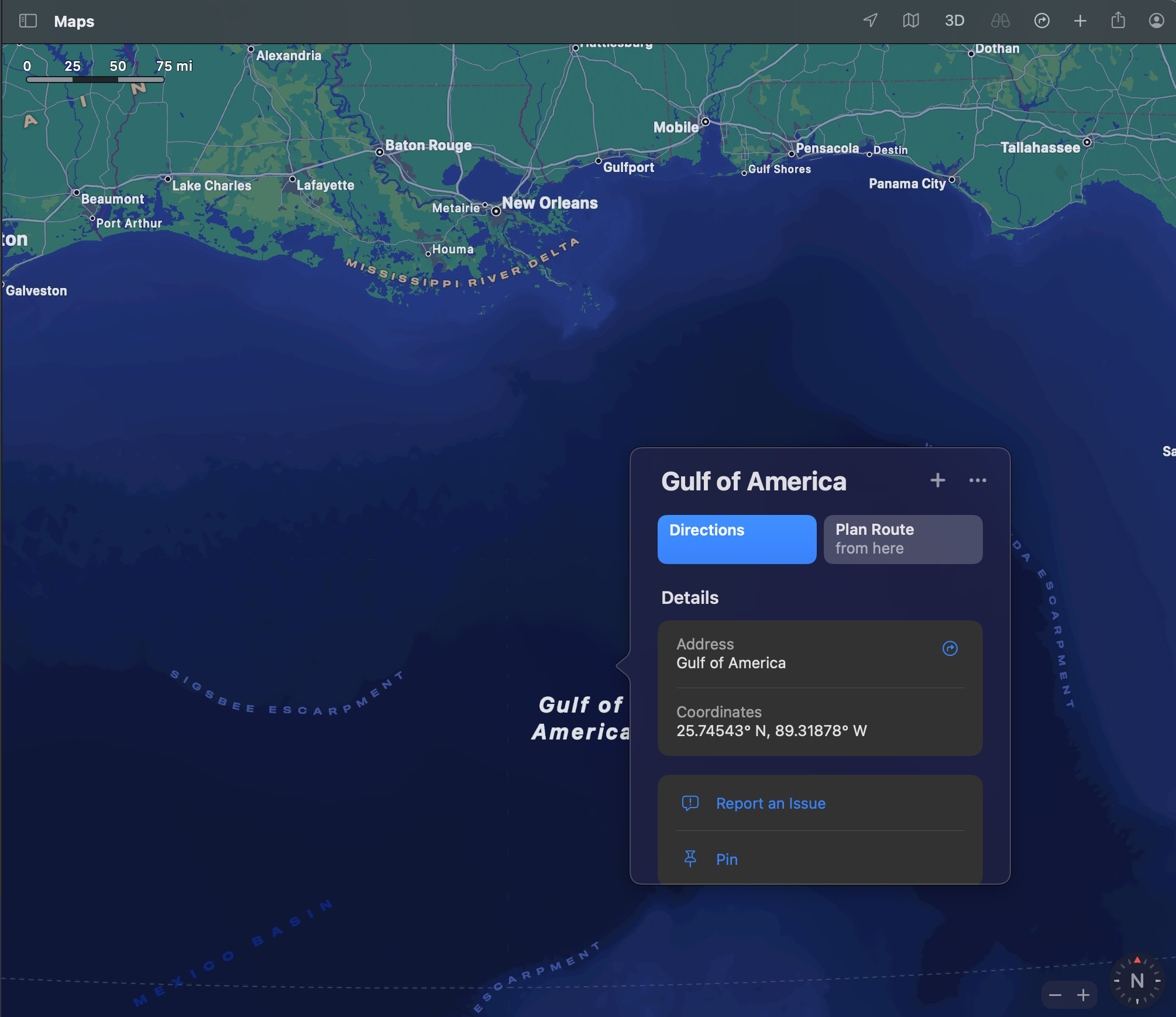Image resolution: width=1176 pixels, height=1017 pixels.
Task: Get Directions to Gulf of America
Action: 737,539
